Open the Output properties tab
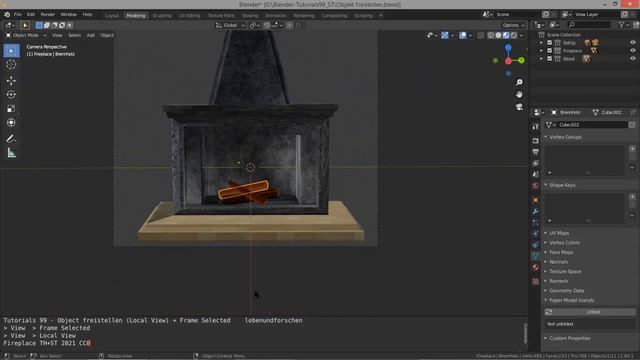This screenshot has height=360, width=640. 536,152
